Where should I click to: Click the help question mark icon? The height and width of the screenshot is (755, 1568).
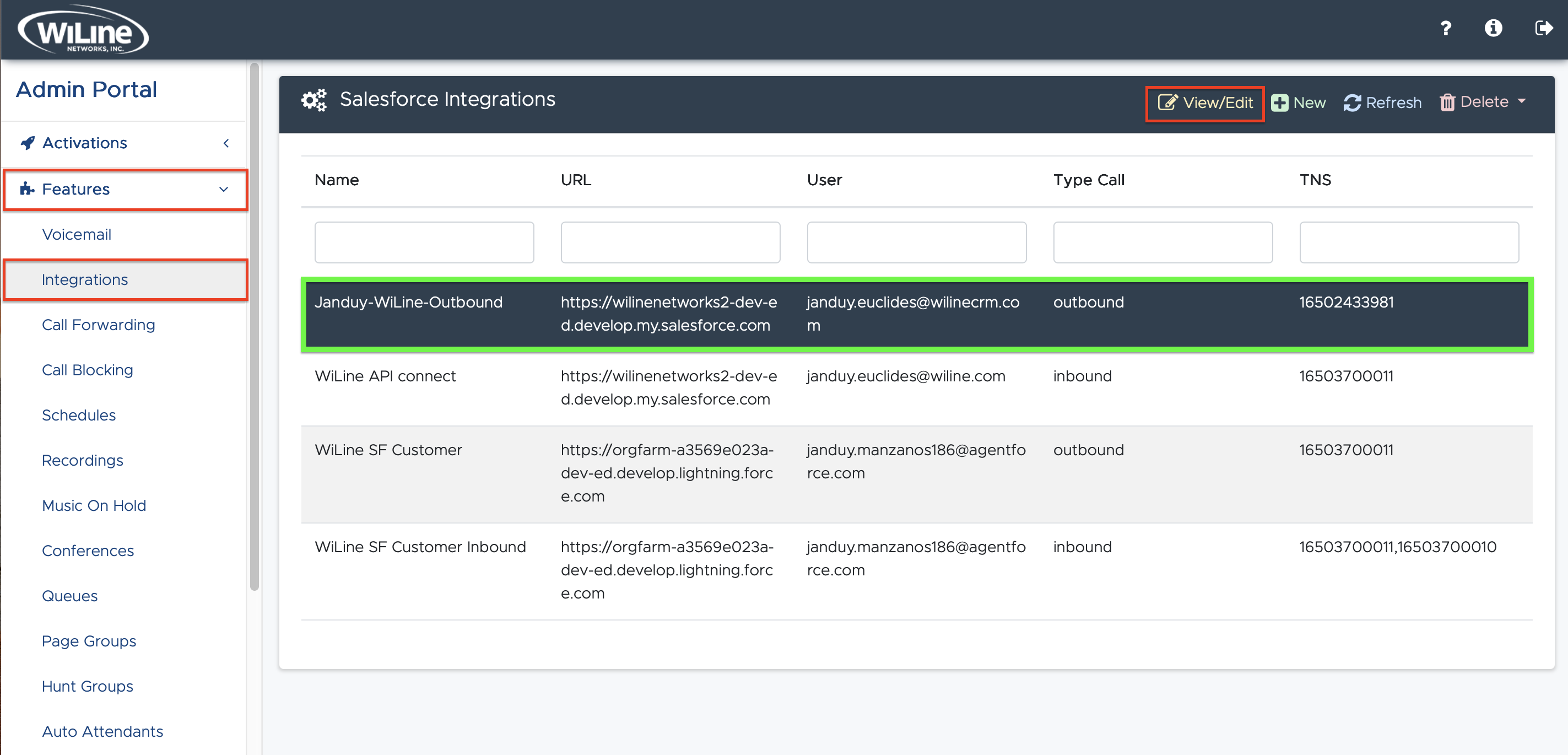pyautogui.click(x=1446, y=28)
